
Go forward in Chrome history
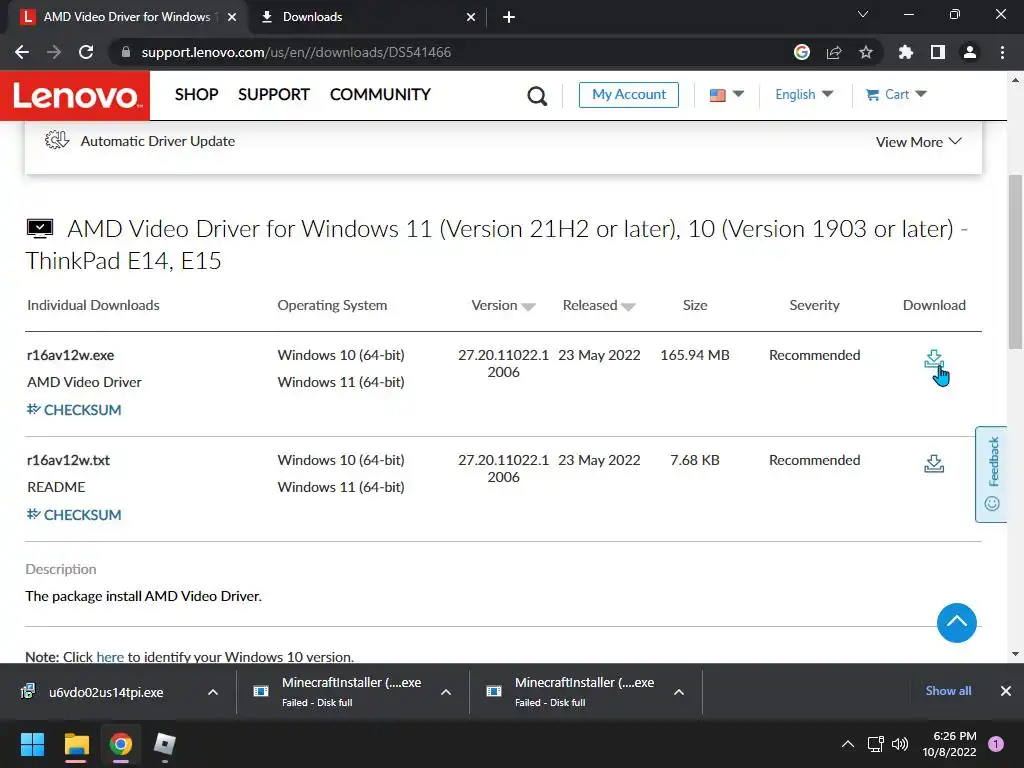(x=54, y=52)
